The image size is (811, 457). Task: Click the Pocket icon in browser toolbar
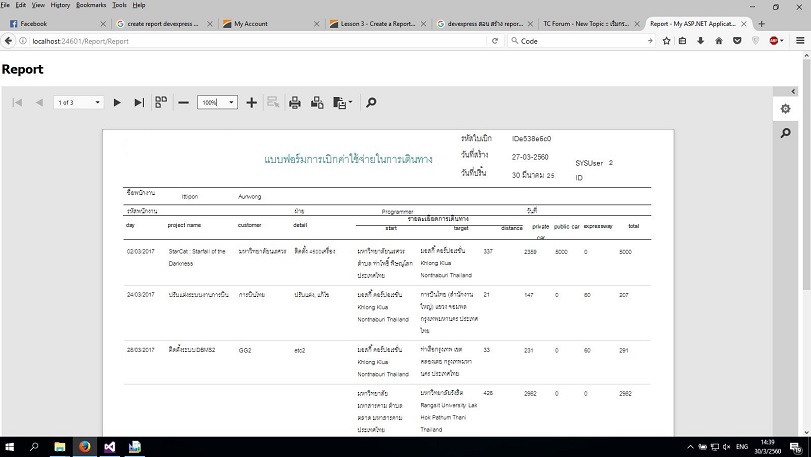(737, 41)
